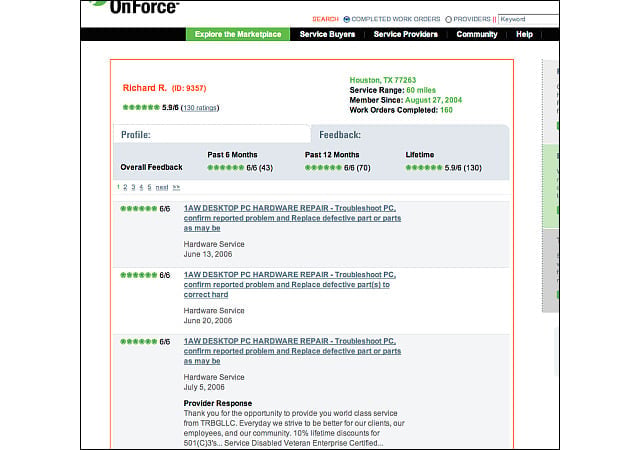Click the Overall Feedback label

(151, 167)
